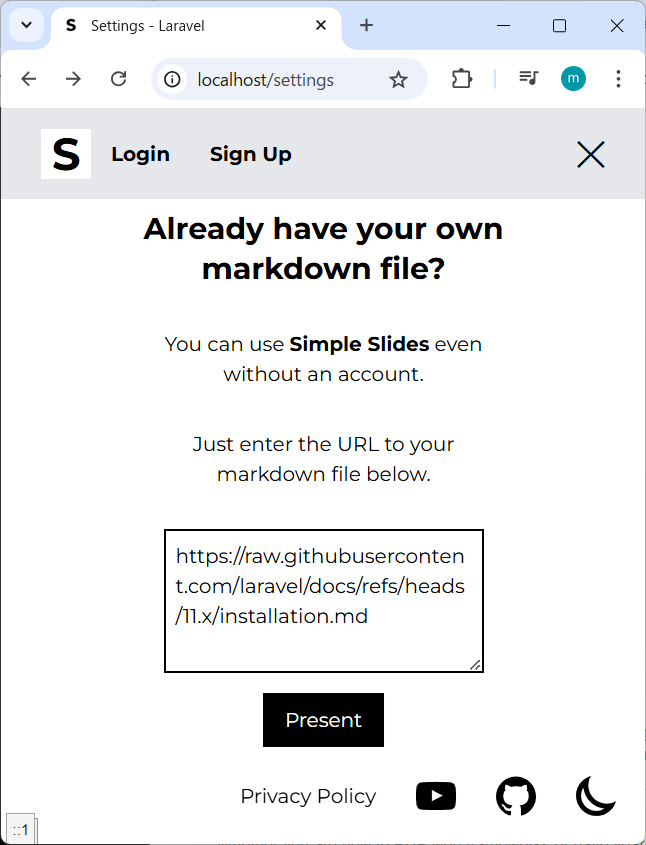Go back to the previous page

coord(29,79)
